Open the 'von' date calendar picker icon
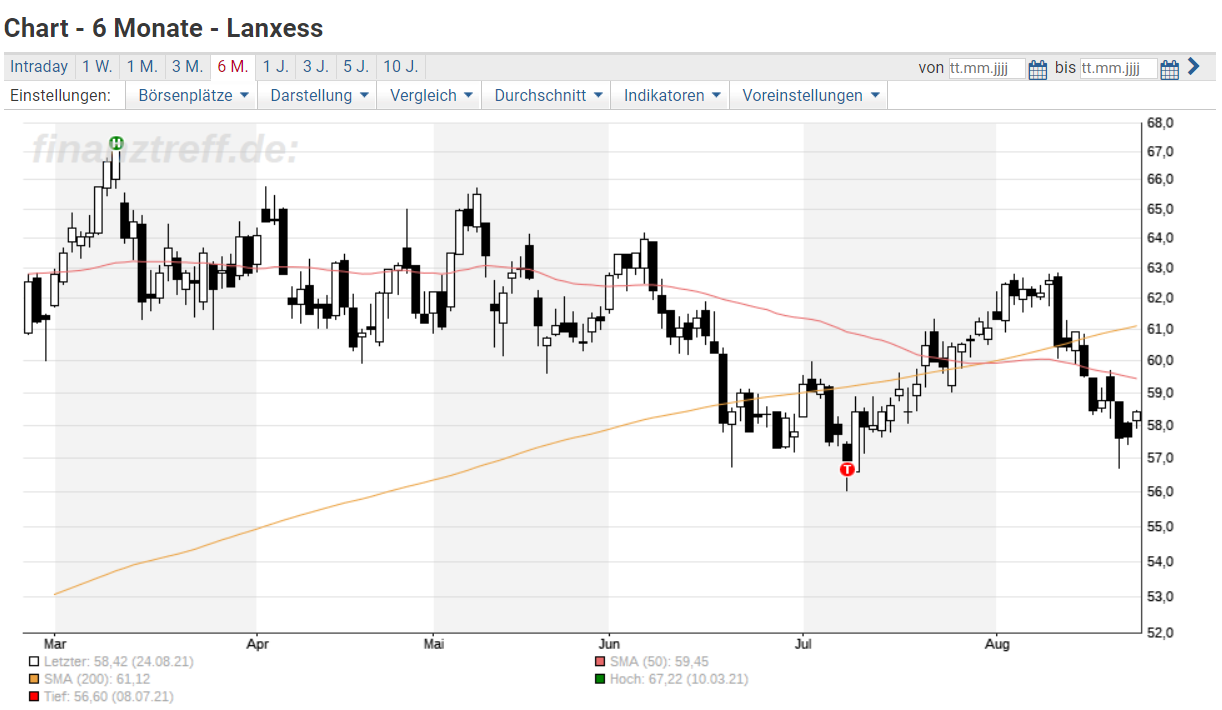The height and width of the screenshot is (710, 1222). tap(1037, 69)
